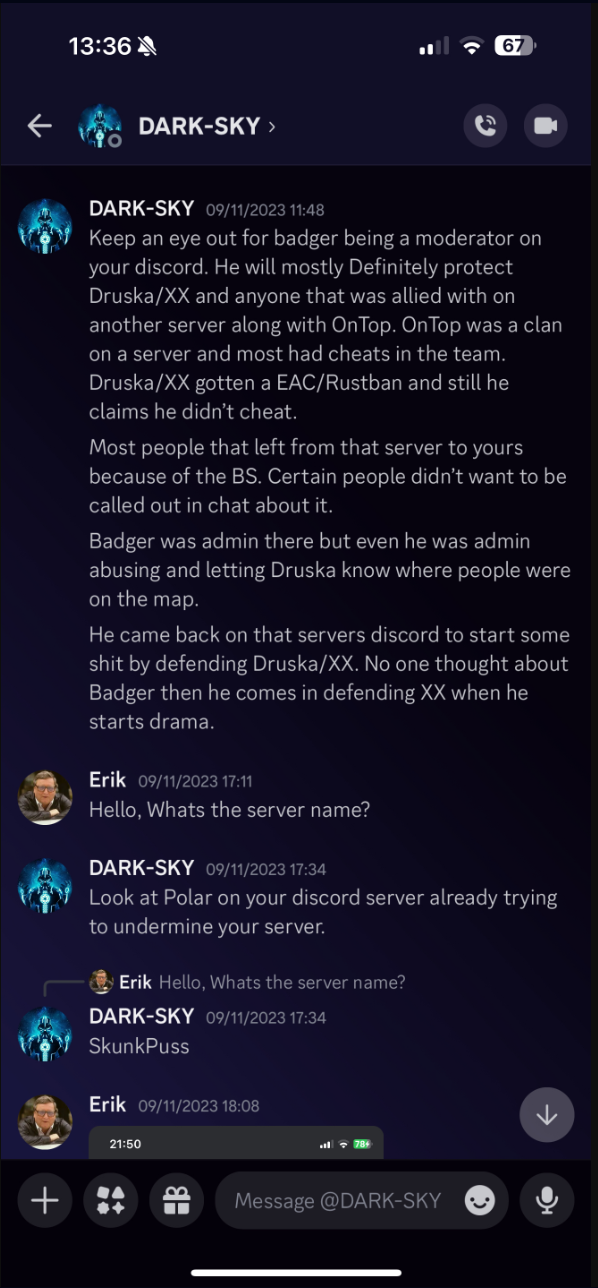Tap the microphone voice message button
This screenshot has height=1288, width=598.
click(x=547, y=1201)
